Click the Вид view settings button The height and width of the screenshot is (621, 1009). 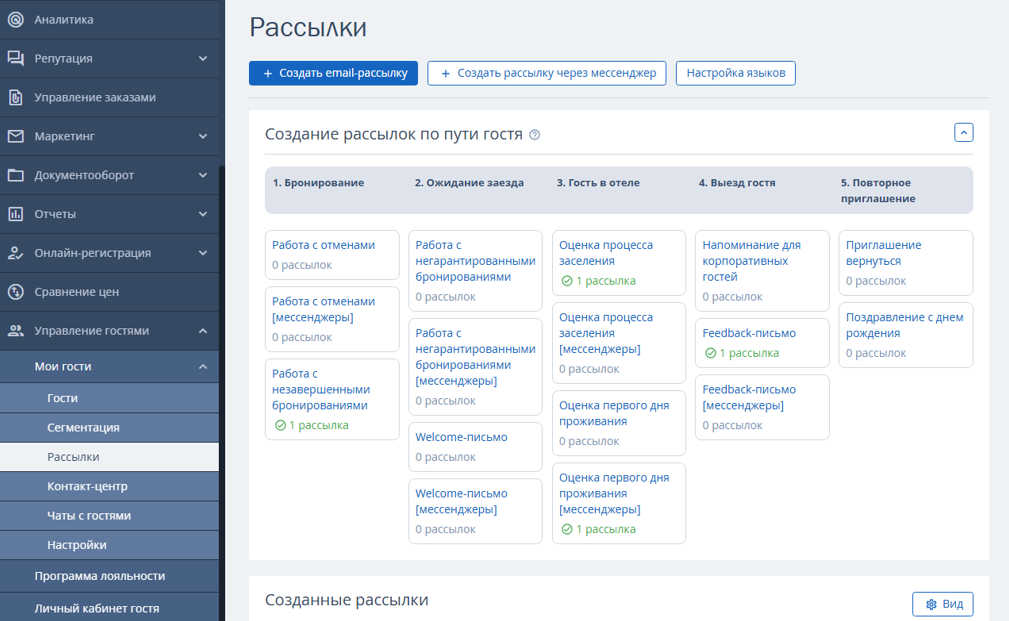pos(942,604)
